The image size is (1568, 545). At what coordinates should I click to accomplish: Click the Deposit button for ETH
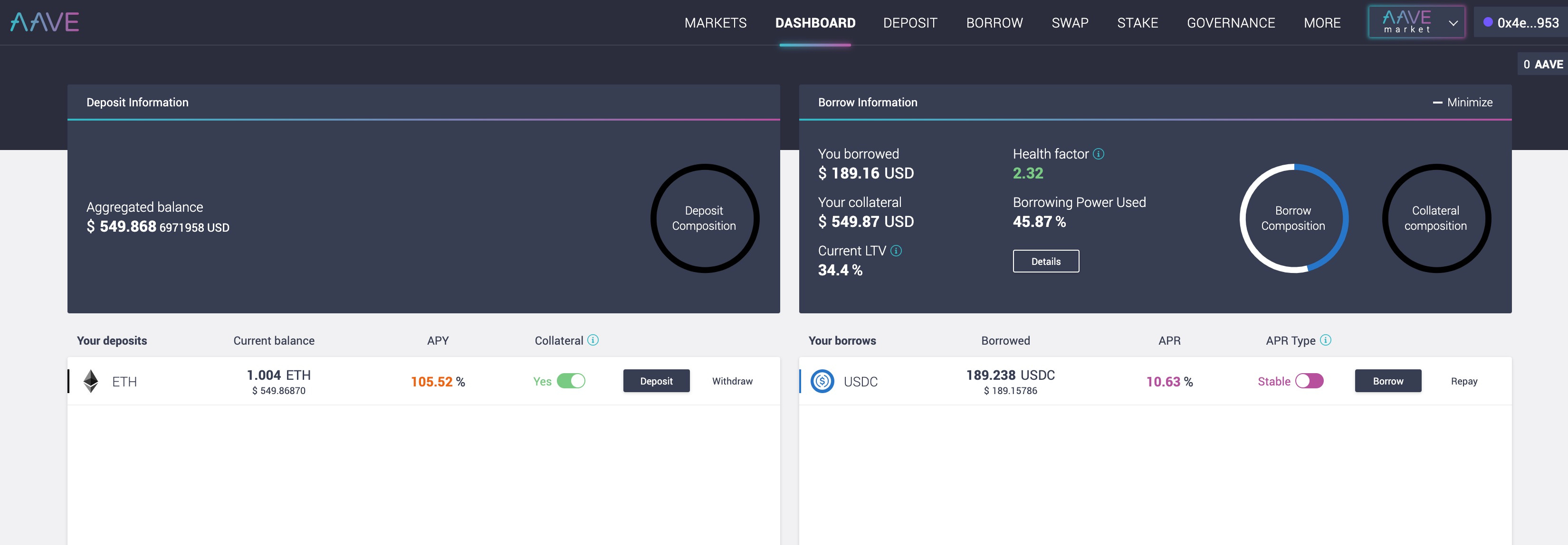656,381
